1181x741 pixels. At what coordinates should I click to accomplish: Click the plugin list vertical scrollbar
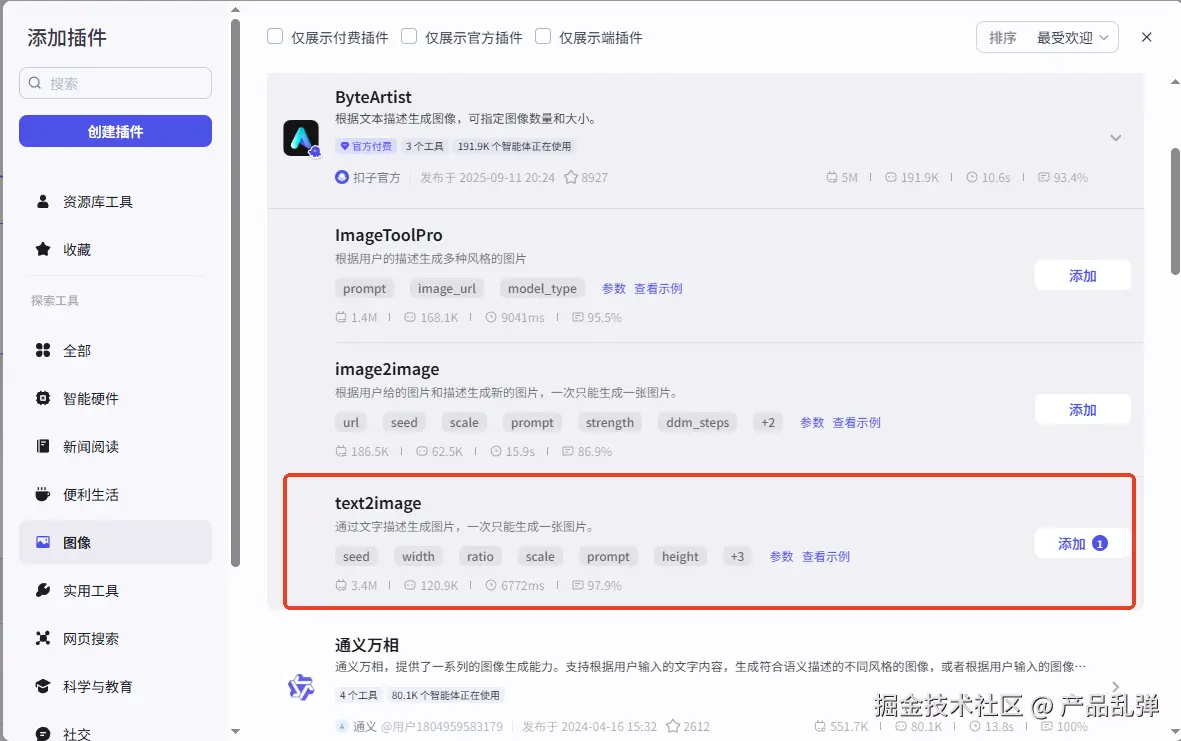tap(1175, 212)
